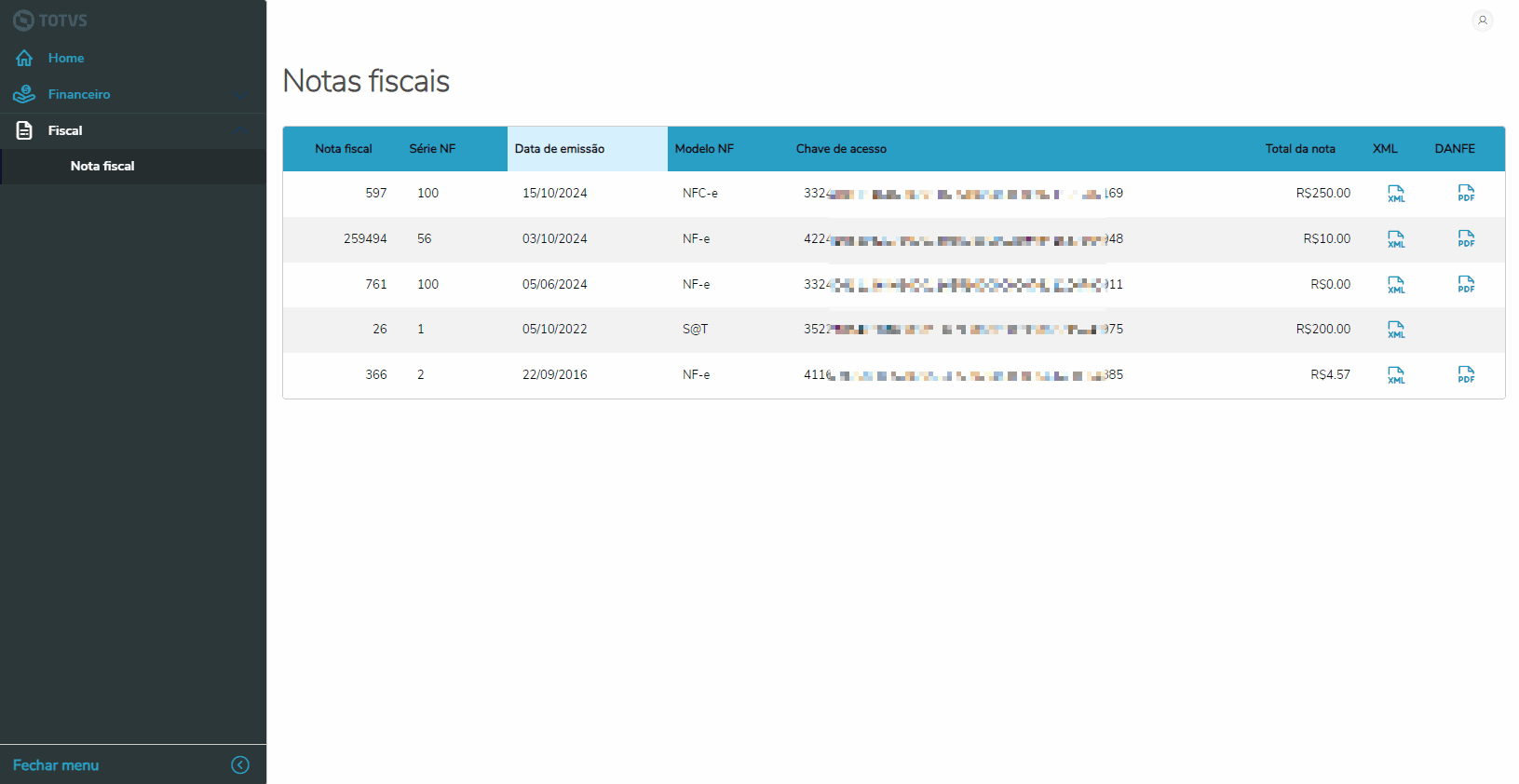Expand the Financeiro menu chevron

240,94
